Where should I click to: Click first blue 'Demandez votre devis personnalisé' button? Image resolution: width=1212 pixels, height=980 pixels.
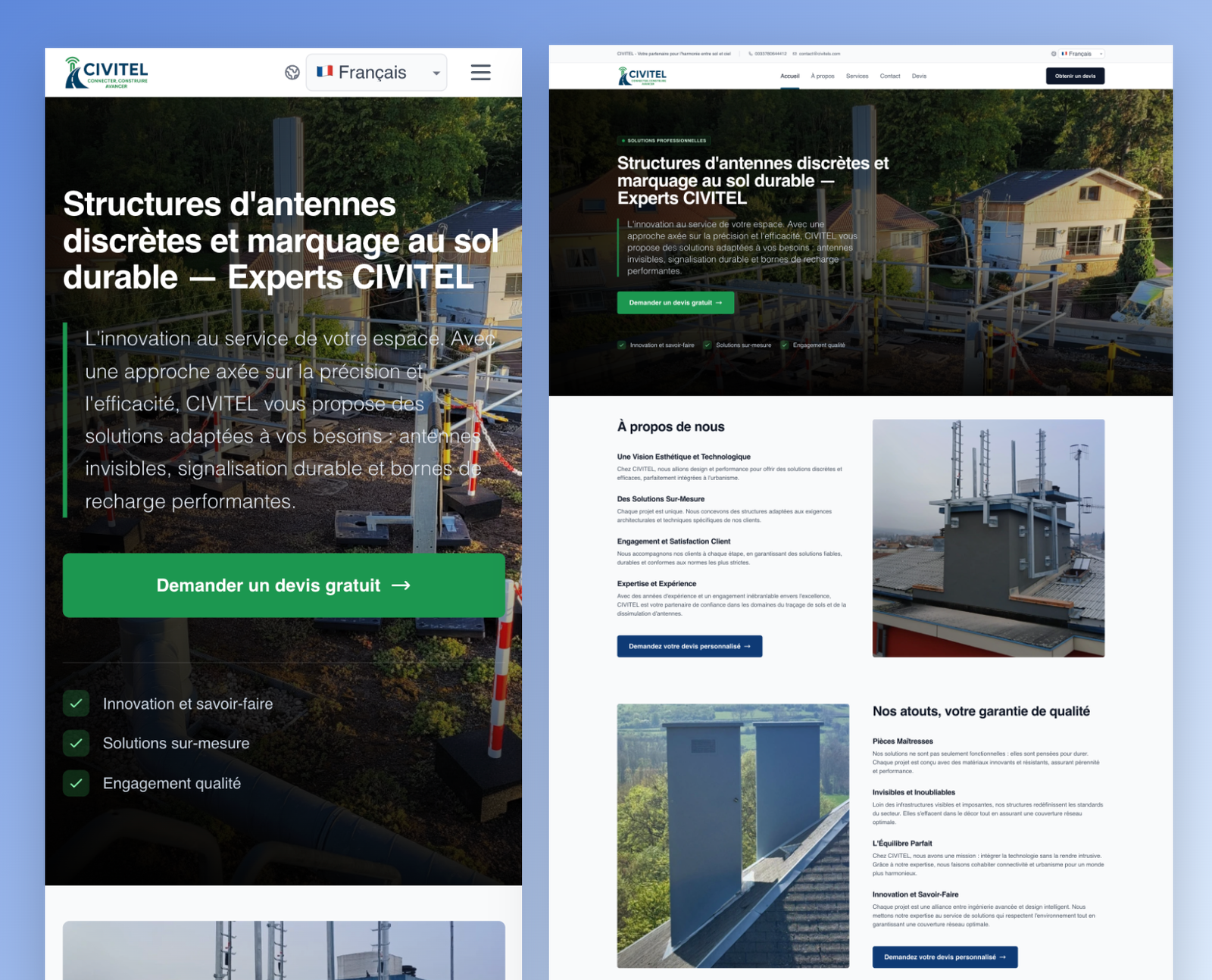click(x=689, y=646)
